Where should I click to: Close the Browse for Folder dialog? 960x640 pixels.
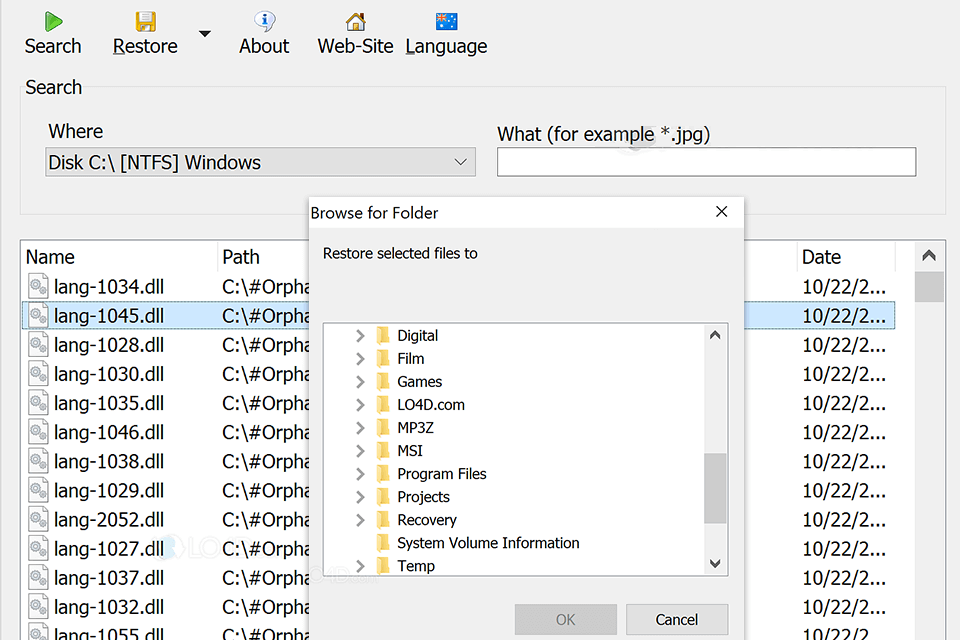click(721, 212)
